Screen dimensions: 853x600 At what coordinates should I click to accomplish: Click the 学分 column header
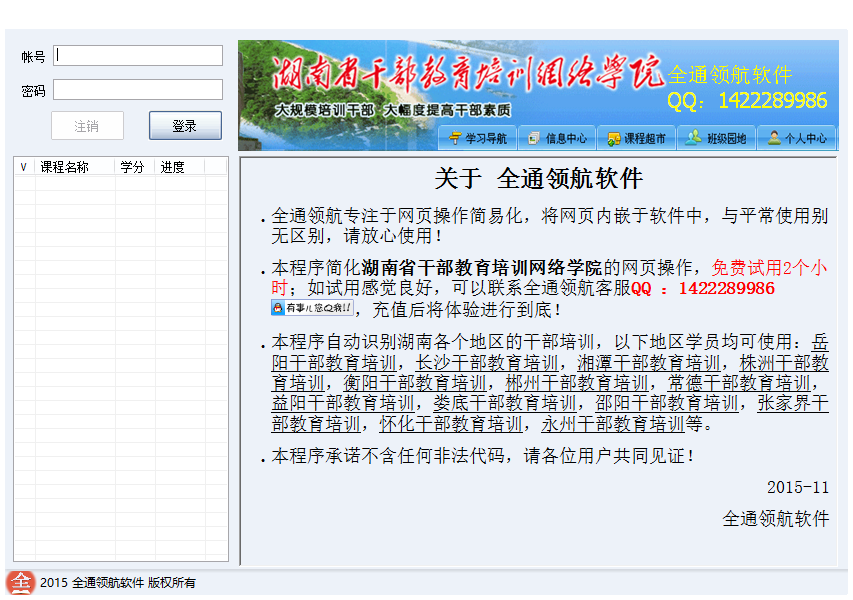click(132, 167)
